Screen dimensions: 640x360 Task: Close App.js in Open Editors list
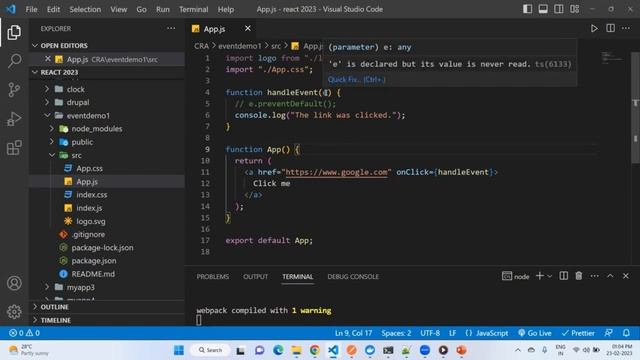48,59
